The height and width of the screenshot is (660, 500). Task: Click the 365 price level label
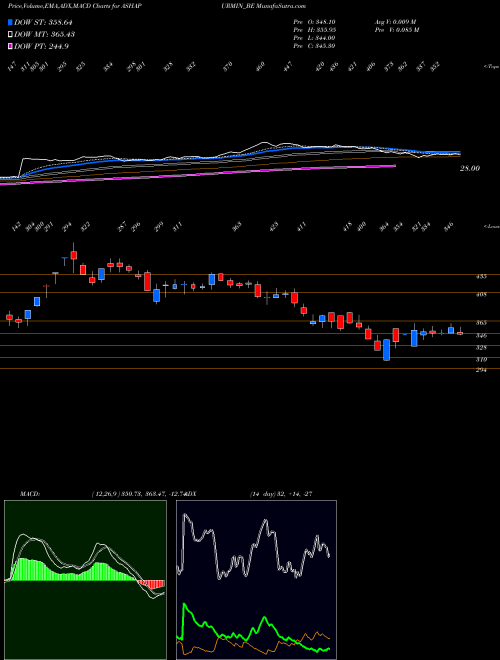[x=481, y=322]
